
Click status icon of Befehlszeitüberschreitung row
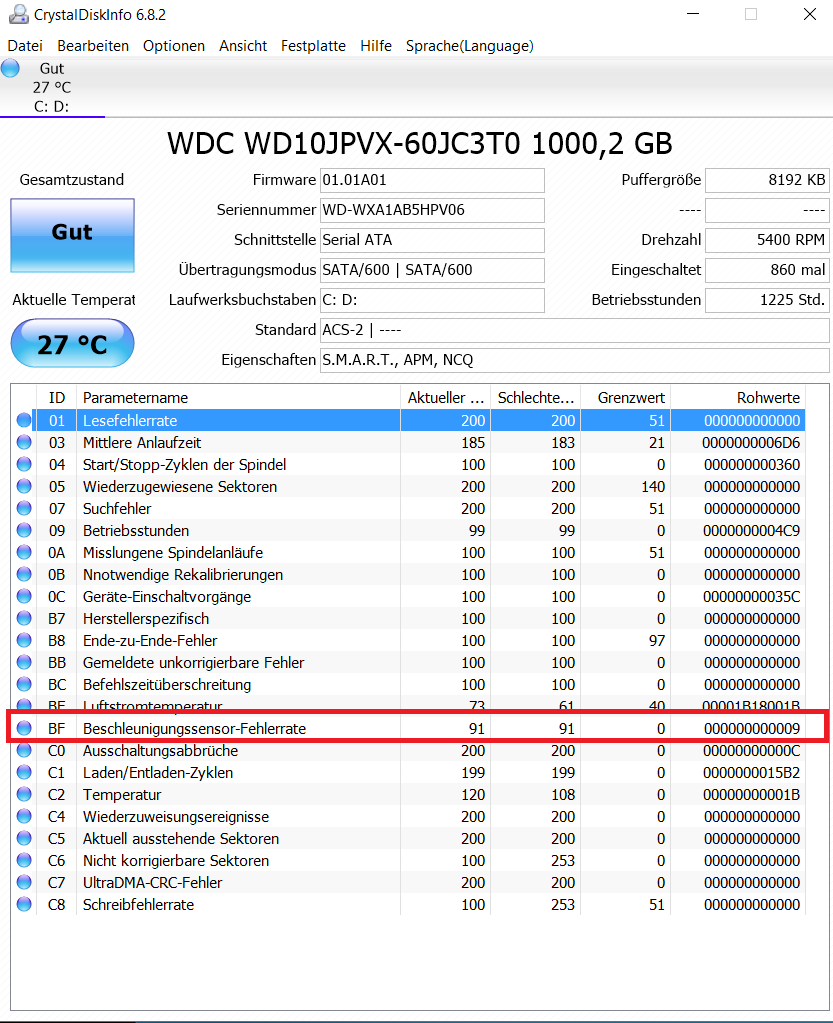(x=24, y=684)
